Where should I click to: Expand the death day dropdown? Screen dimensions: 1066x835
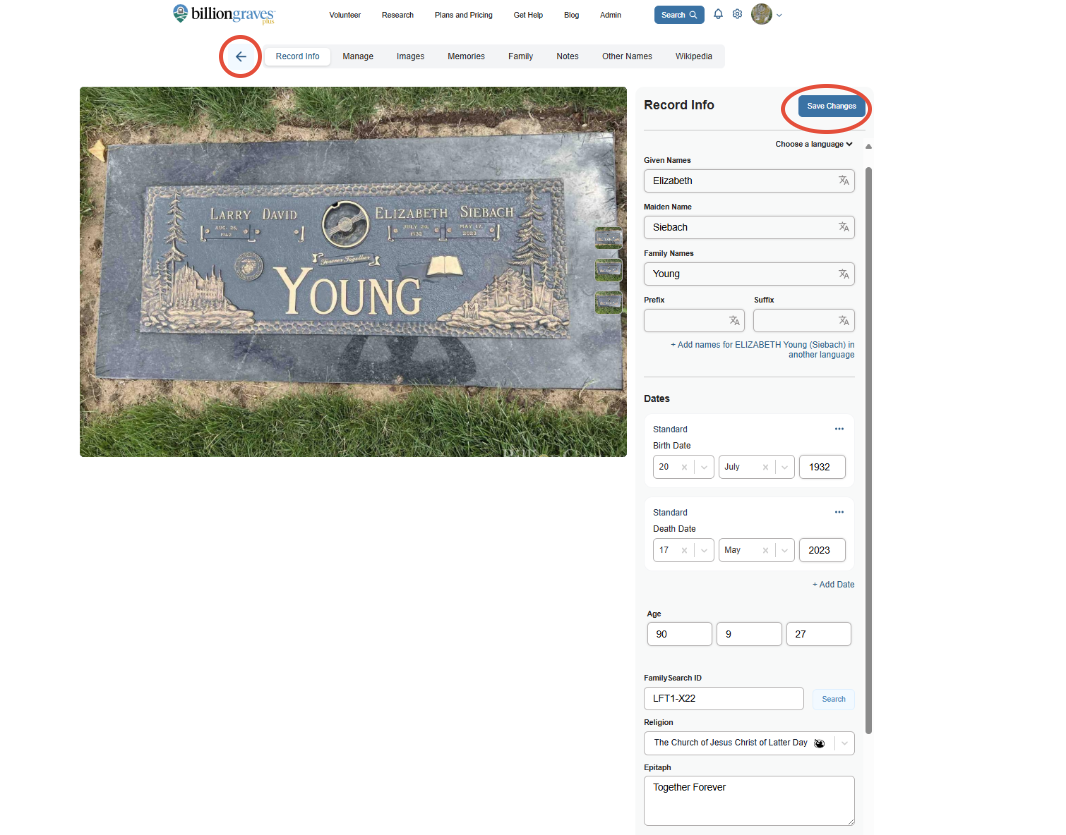[704, 550]
